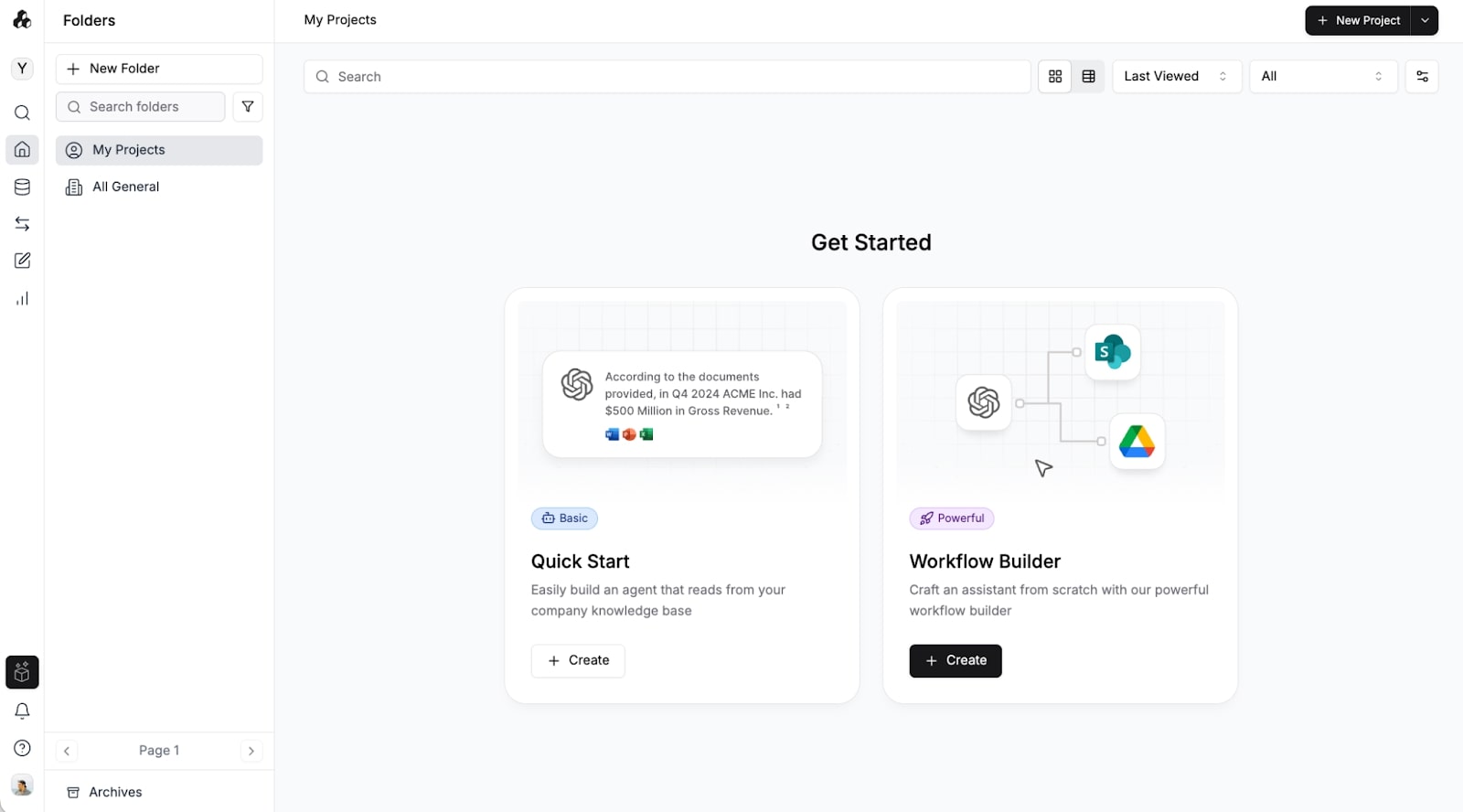Open the filter icon next to folder search
1463x812 pixels.
[248, 106]
